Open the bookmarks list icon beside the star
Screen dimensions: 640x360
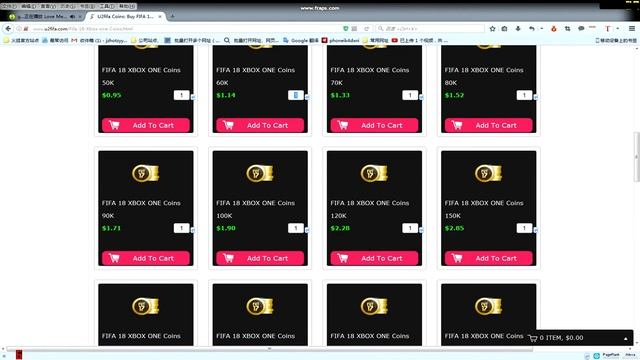[x=505, y=29]
